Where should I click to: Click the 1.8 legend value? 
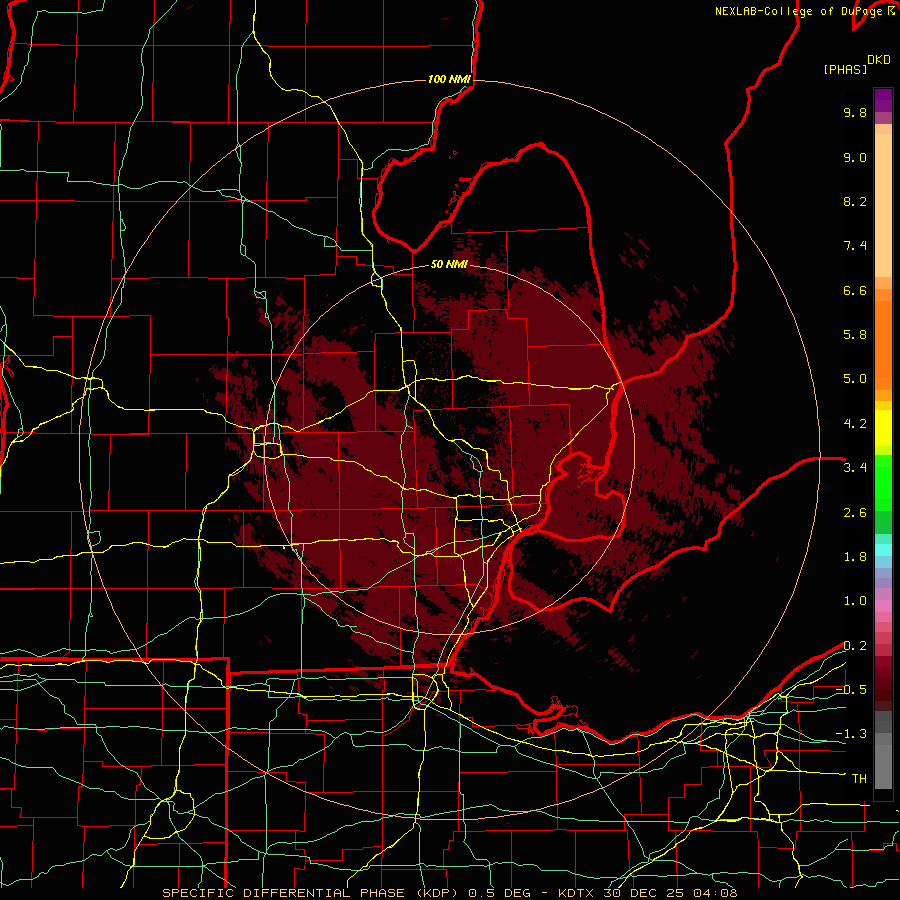[855, 557]
